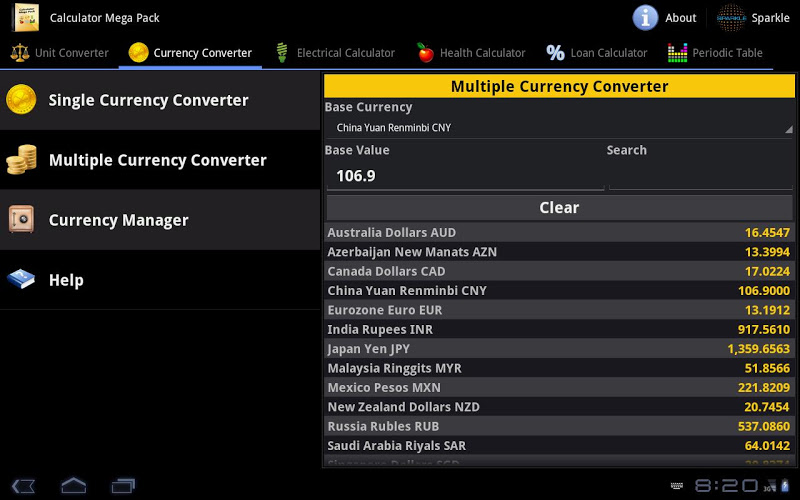Tap the 8:20 clock in status bar
Image resolution: width=800 pixels, height=500 pixels.
tap(727, 486)
